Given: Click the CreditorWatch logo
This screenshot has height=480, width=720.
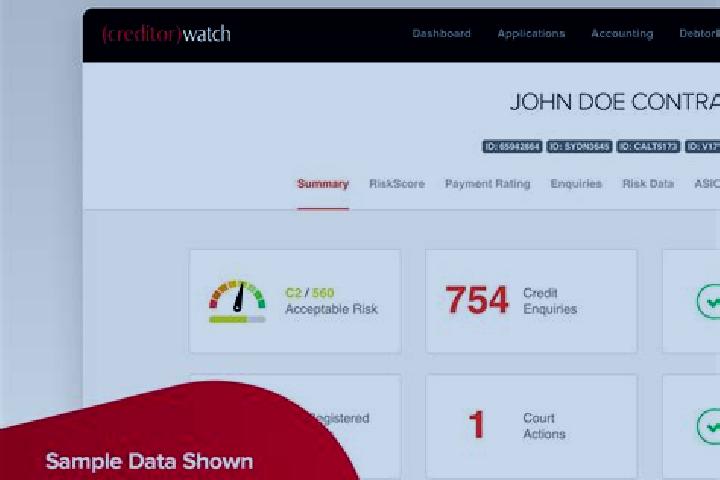Looking at the screenshot, I should pos(166,34).
